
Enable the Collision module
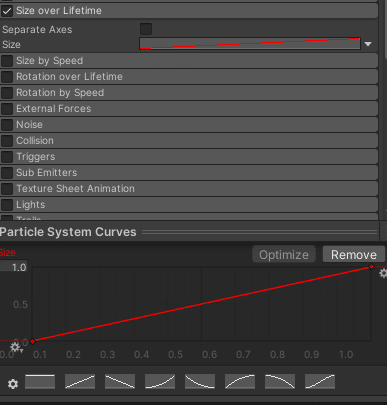7,141
